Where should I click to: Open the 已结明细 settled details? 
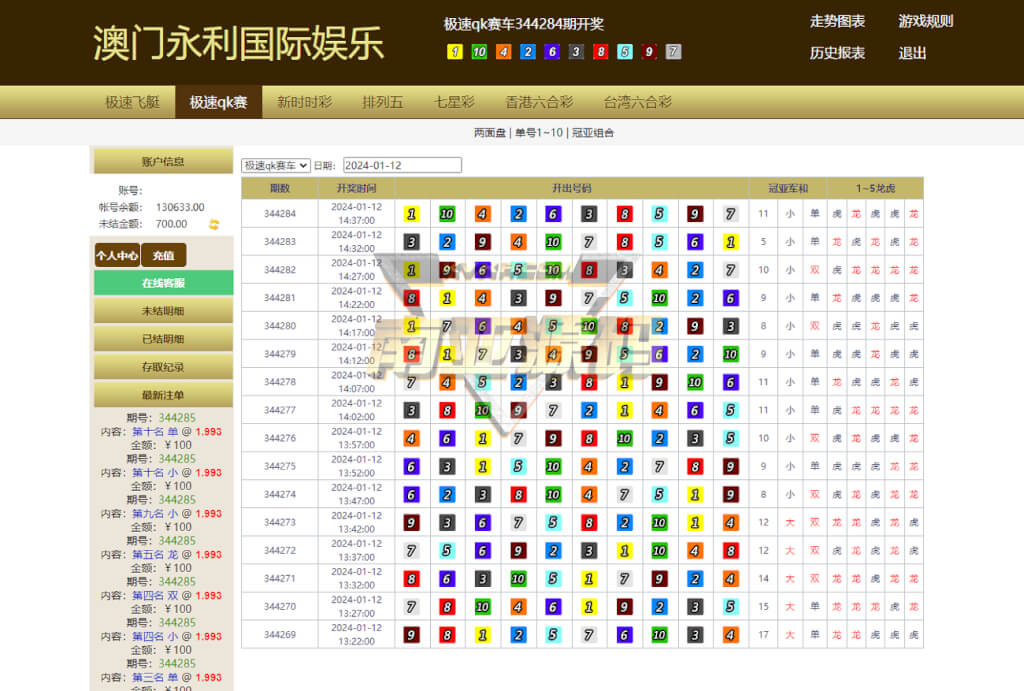pos(163,339)
